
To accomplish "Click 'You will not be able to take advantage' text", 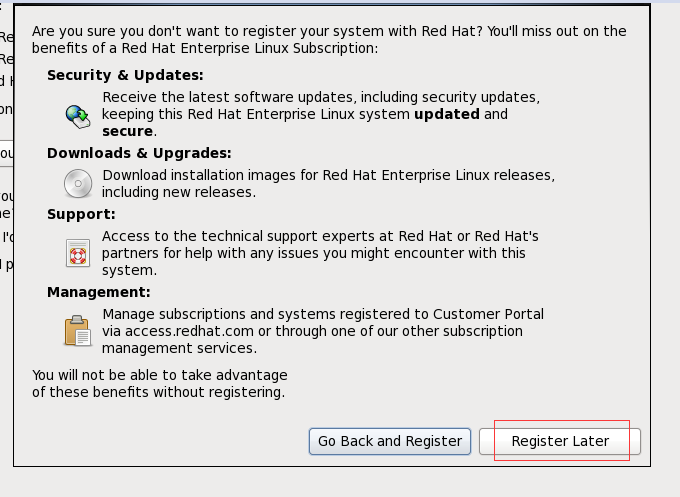I will click(x=160, y=383).
